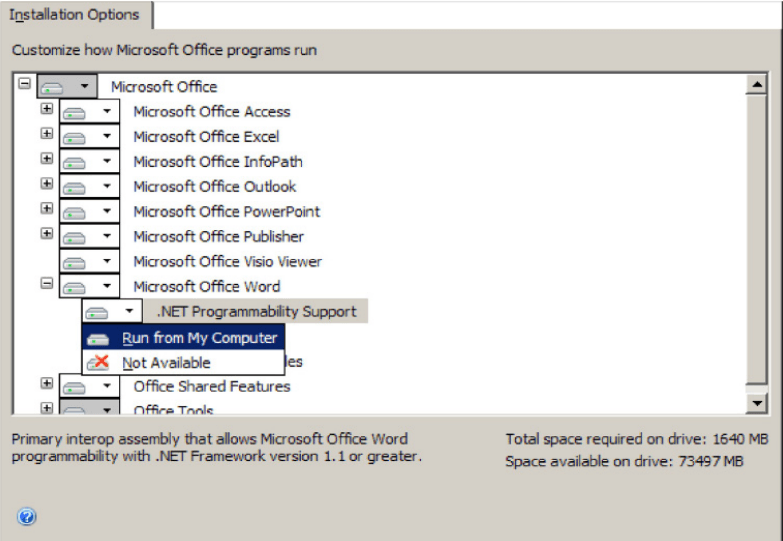Expand the Microsoft Office InfoPath node
Image resolution: width=783 pixels, height=541 pixels.
pos(46,158)
